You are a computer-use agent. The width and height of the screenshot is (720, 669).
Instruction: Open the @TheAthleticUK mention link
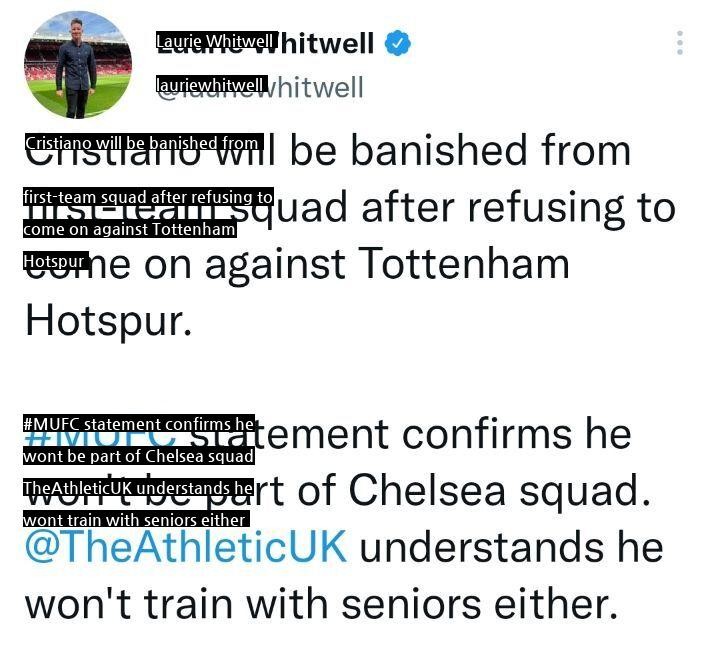(186, 547)
